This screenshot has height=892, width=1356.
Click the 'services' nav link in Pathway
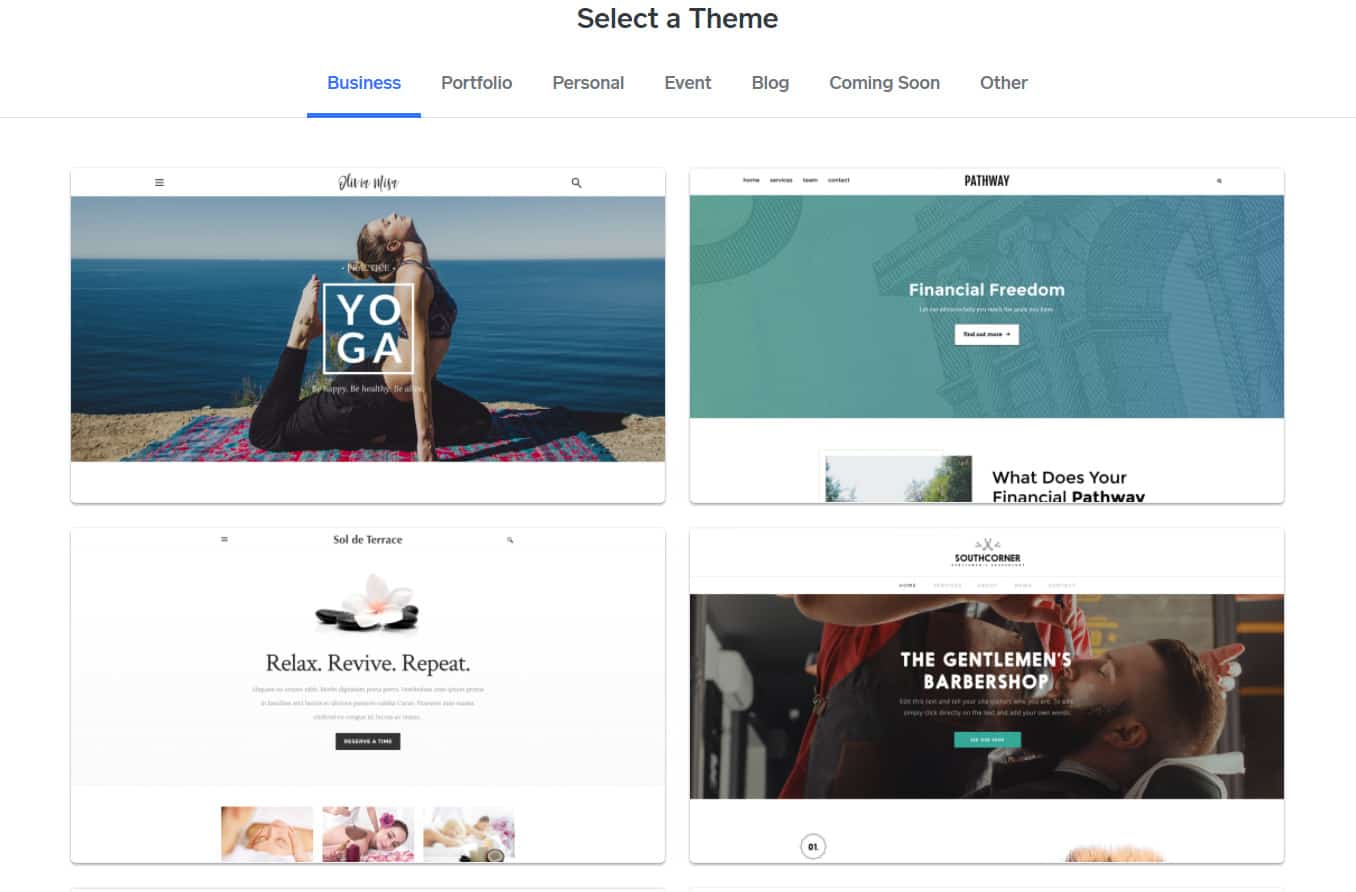click(783, 180)
